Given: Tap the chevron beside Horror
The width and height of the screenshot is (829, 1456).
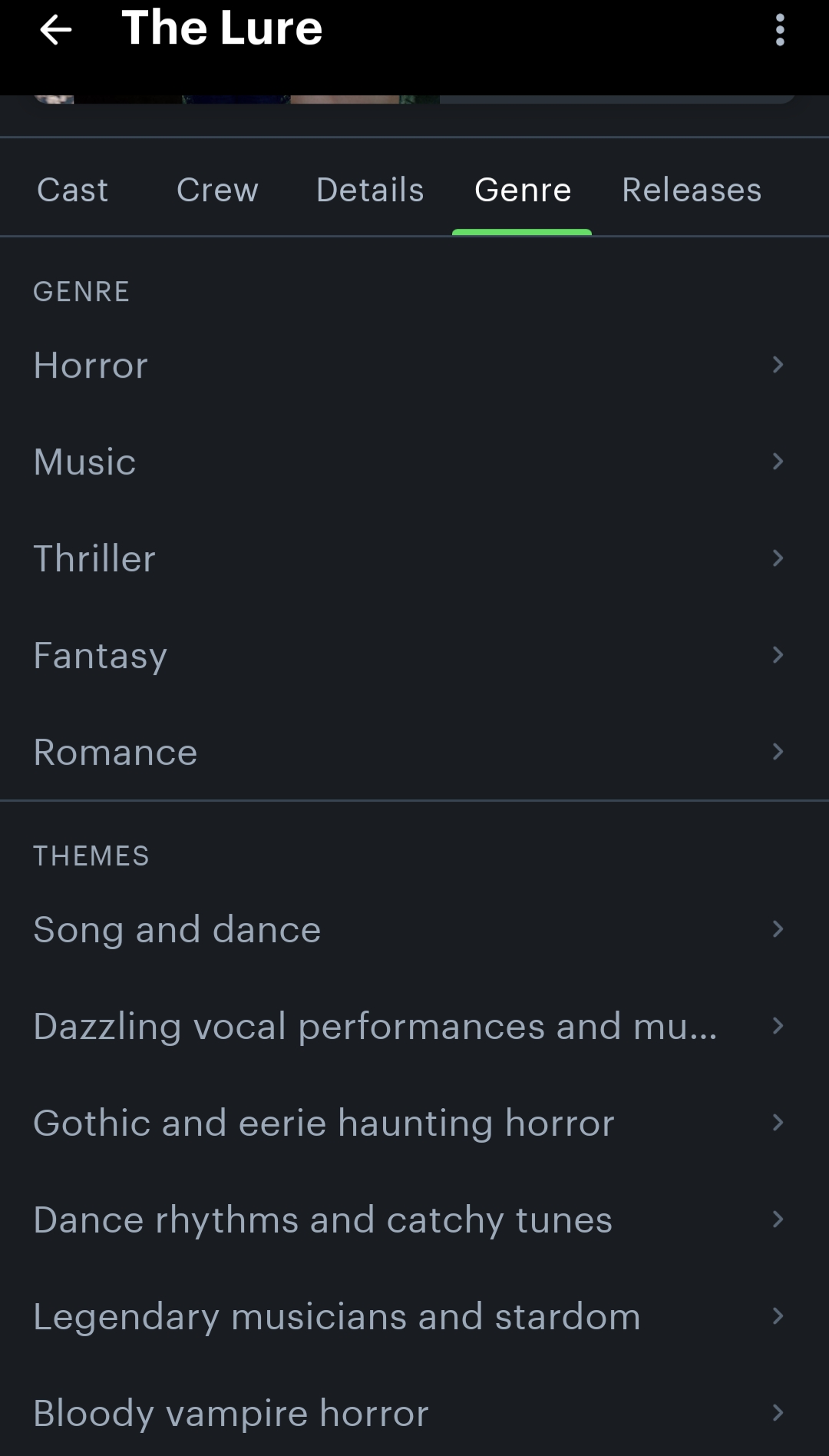Looking at the screenshot, I should (778, 364).
